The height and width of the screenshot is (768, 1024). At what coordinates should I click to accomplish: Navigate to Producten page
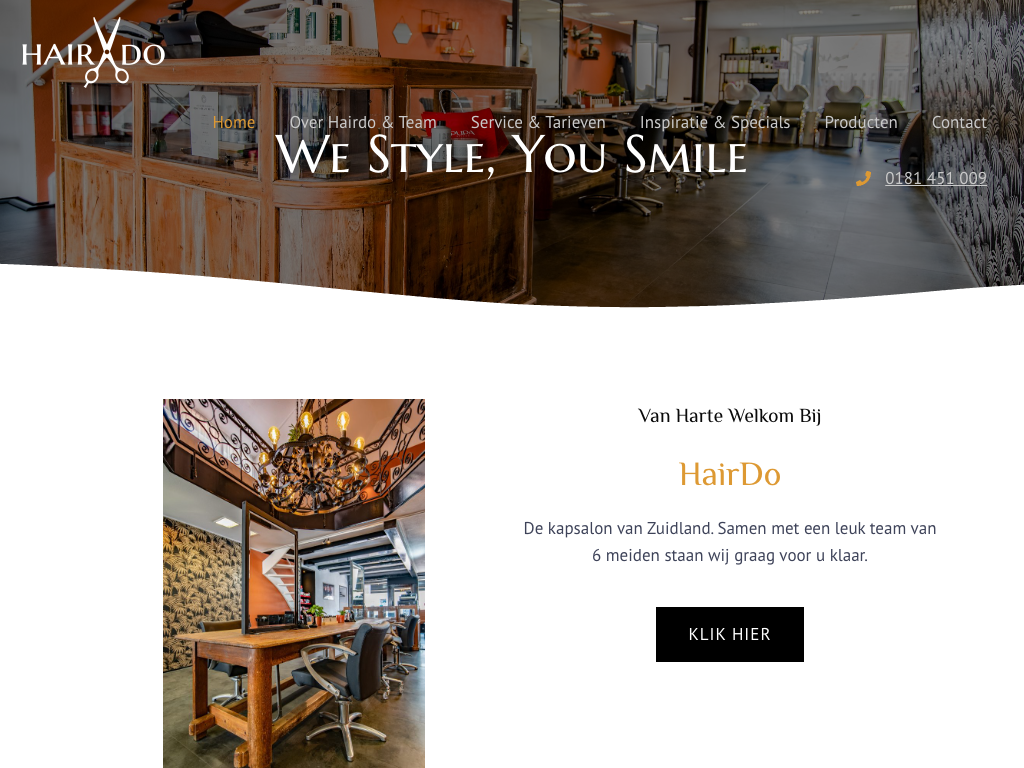861,122
